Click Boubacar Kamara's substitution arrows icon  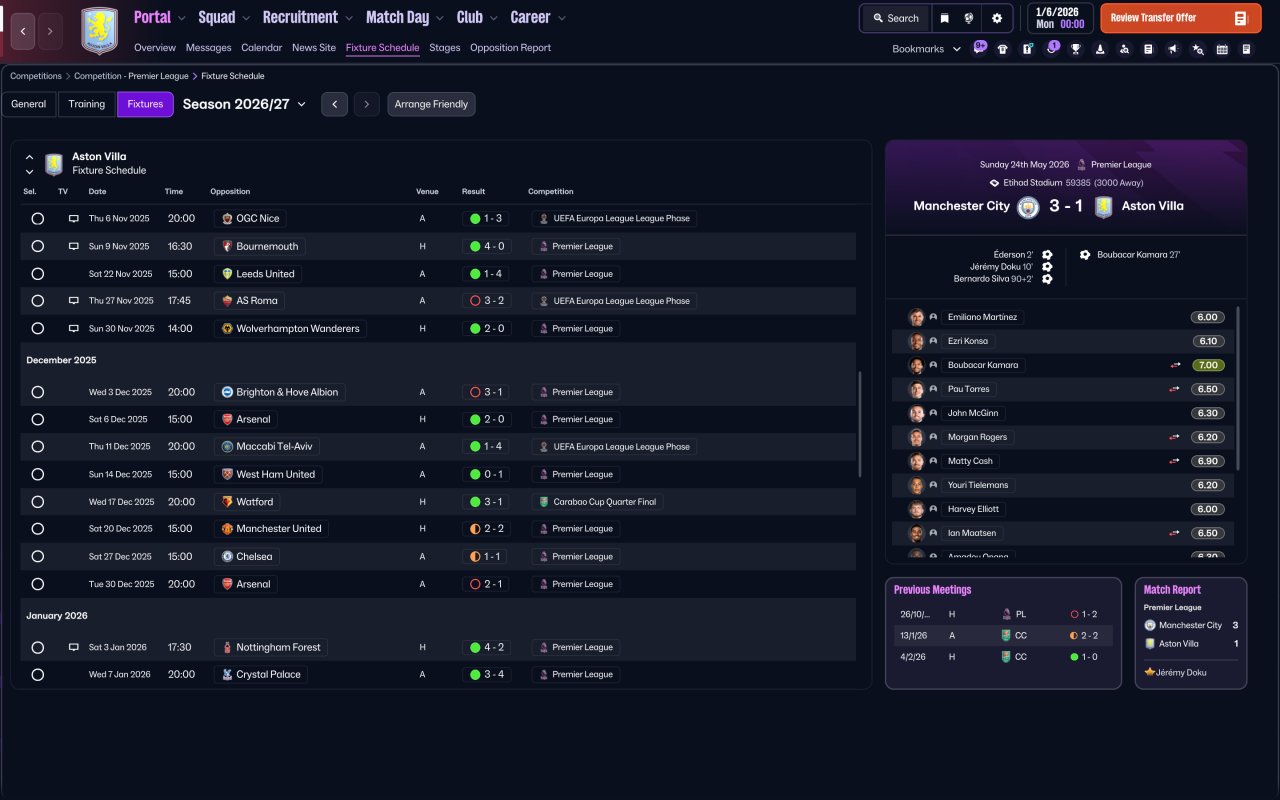pyautogui.click(x=1176, y=365)
